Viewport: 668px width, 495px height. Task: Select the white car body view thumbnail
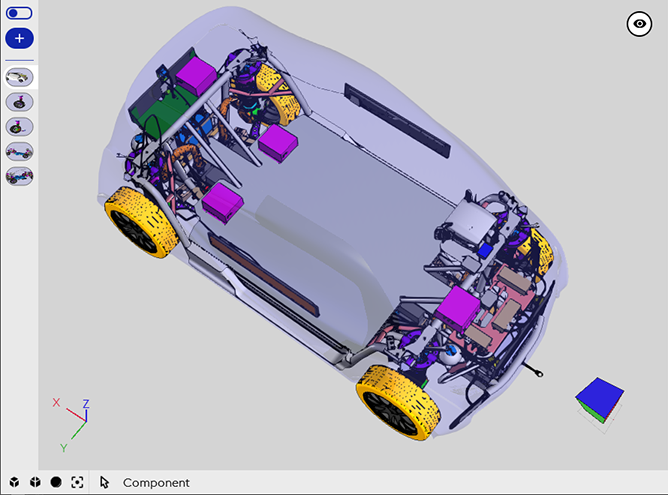(x=19, y=78)
